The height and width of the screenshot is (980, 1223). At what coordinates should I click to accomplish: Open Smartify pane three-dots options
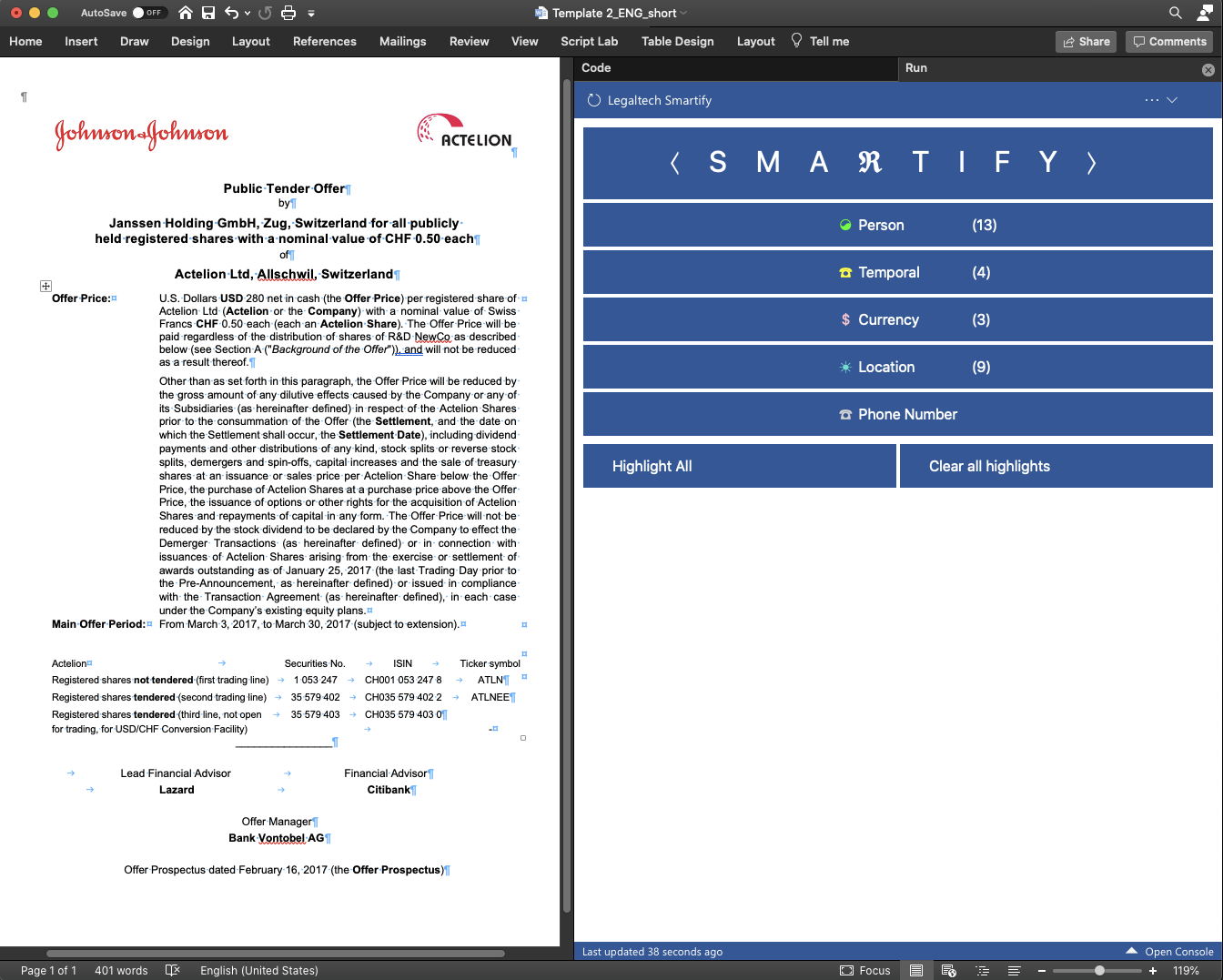click(1152, 100)
